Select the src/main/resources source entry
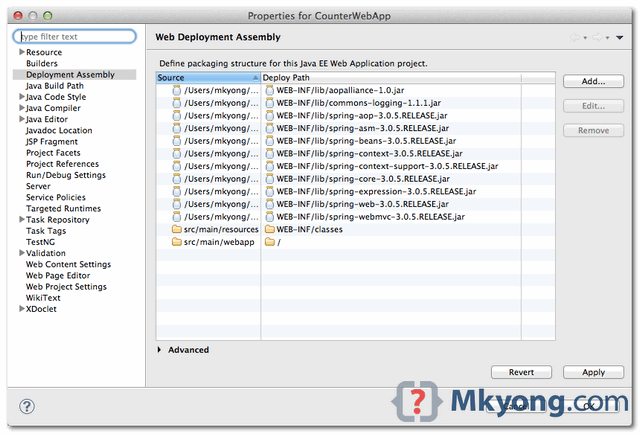 (x=221, y=229)
